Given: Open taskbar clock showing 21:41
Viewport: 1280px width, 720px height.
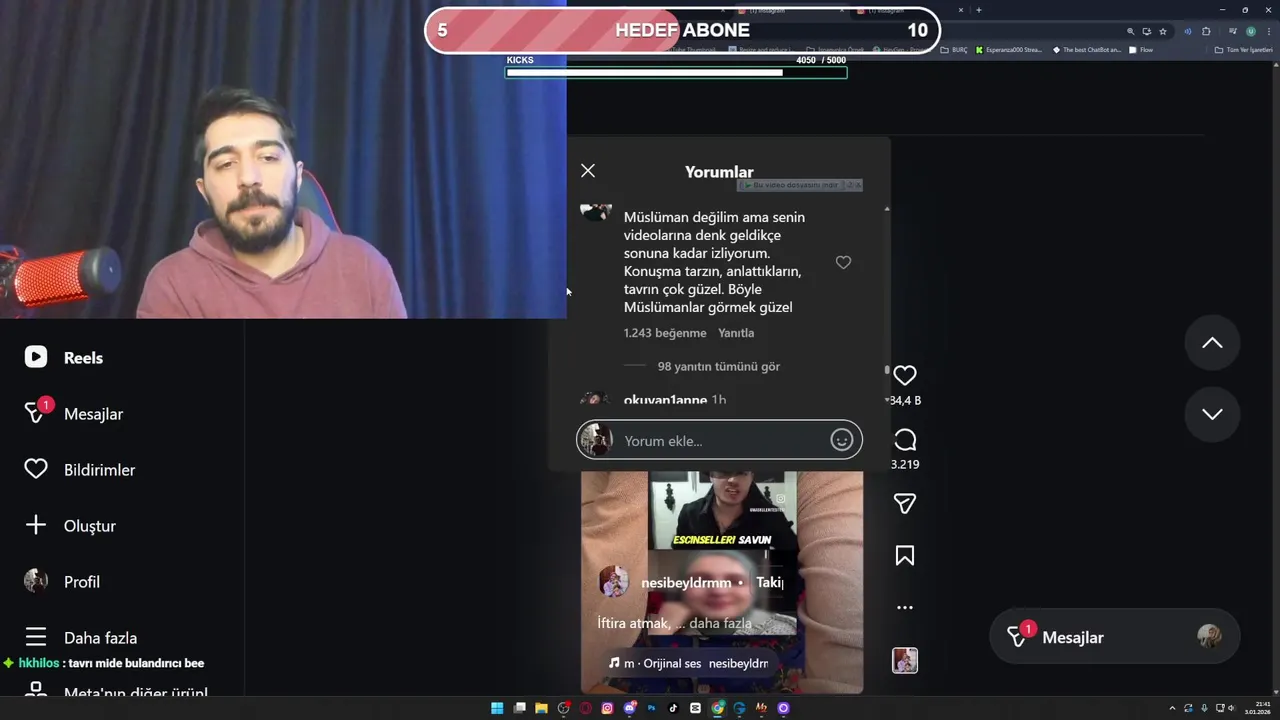Looking at the screenshot, I should [x=1257, y=708].
